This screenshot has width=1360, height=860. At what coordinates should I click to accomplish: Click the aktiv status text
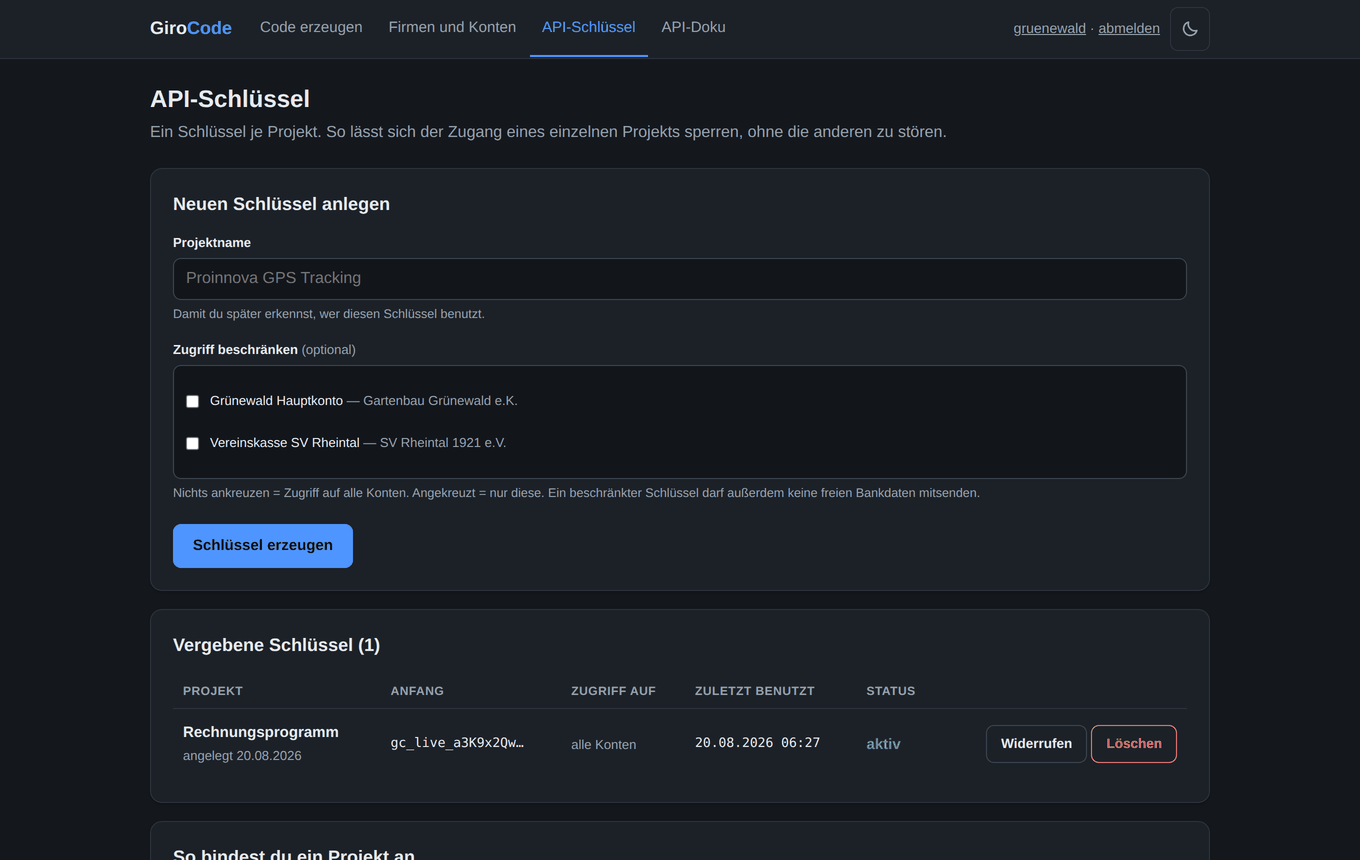click(x=883, y=744)
